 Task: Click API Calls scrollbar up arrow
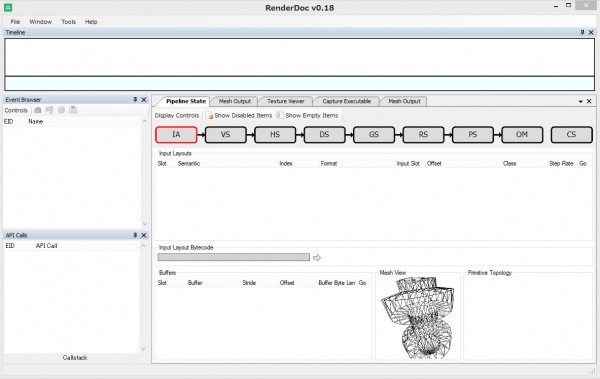click(143, 246)
